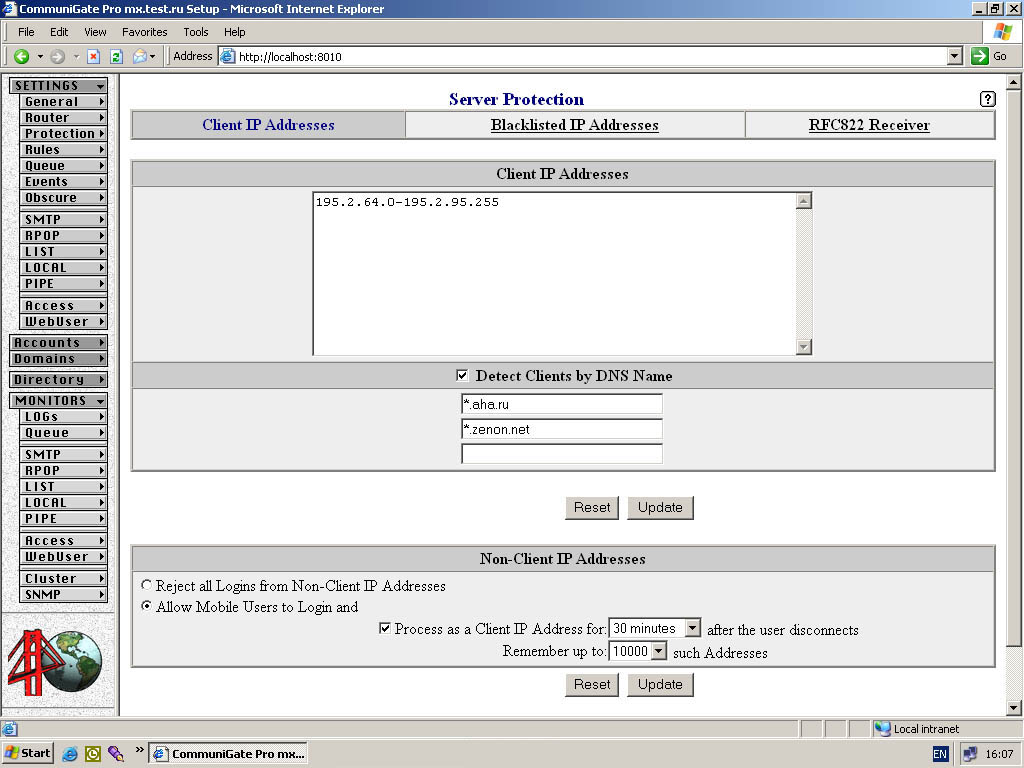Click the Stop loading icon

coord(93,57)
